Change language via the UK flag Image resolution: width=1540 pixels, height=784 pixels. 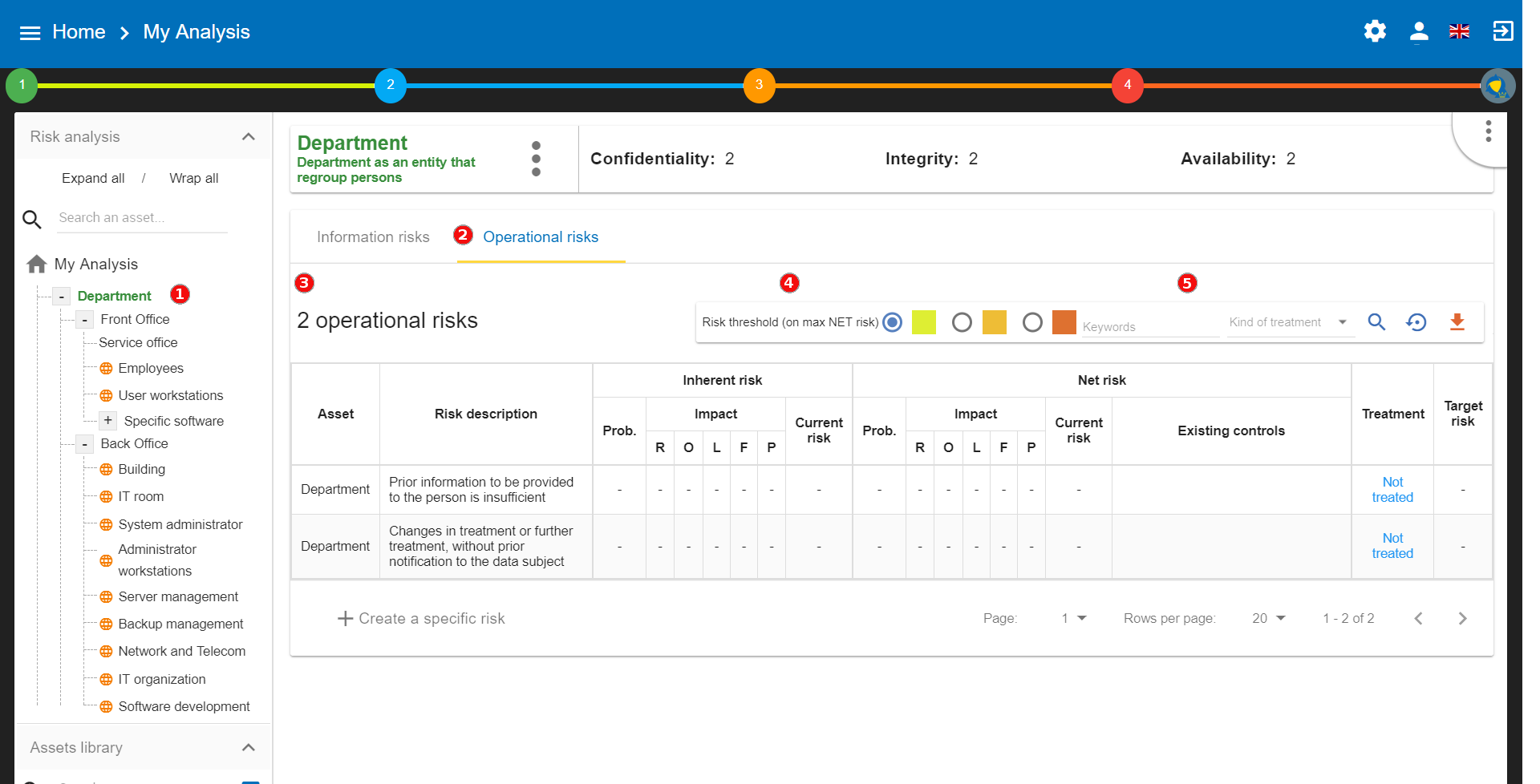1459,31
